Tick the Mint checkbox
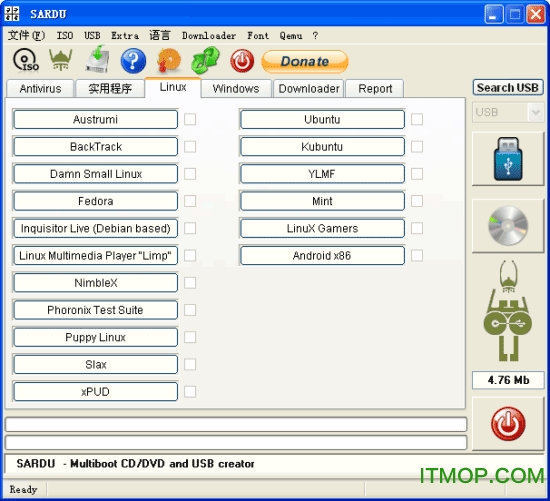The width and height of the screenshot is (550, 501). pos(417,201)
